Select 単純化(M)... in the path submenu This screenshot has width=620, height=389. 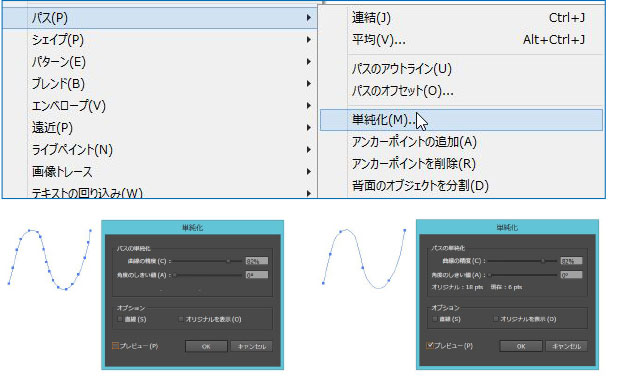[461, 120]
